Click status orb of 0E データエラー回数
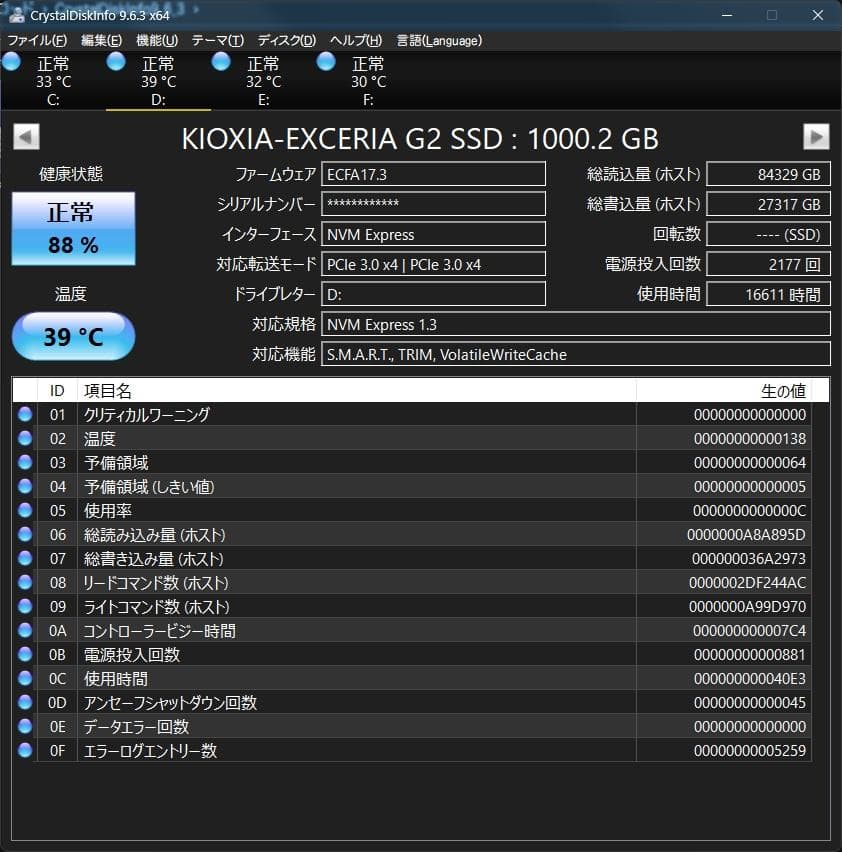Image resolution: width=842 pixels, height=852 pixels. [25, 726]
